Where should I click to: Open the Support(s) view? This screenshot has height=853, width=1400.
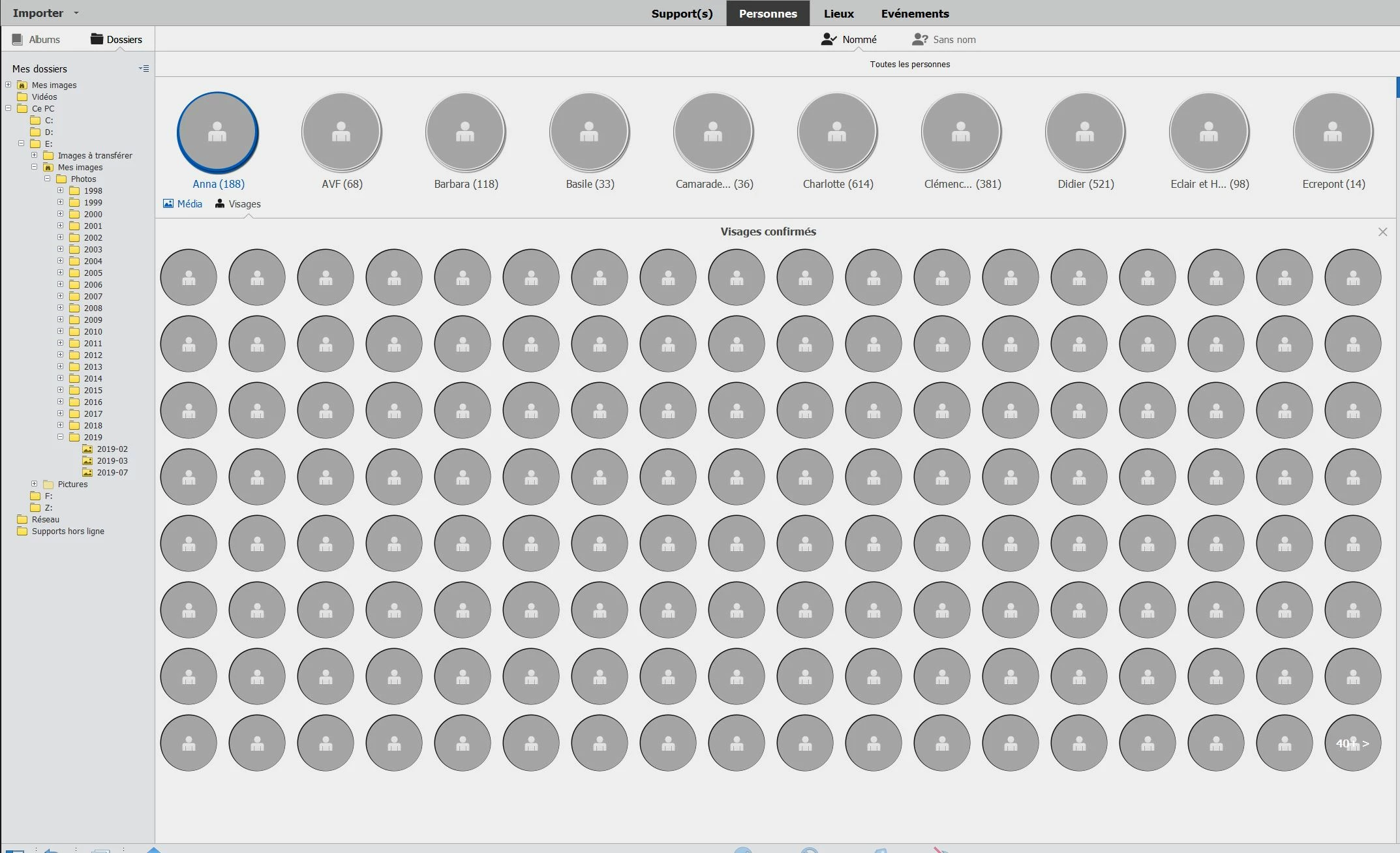[x=682, y=13]
